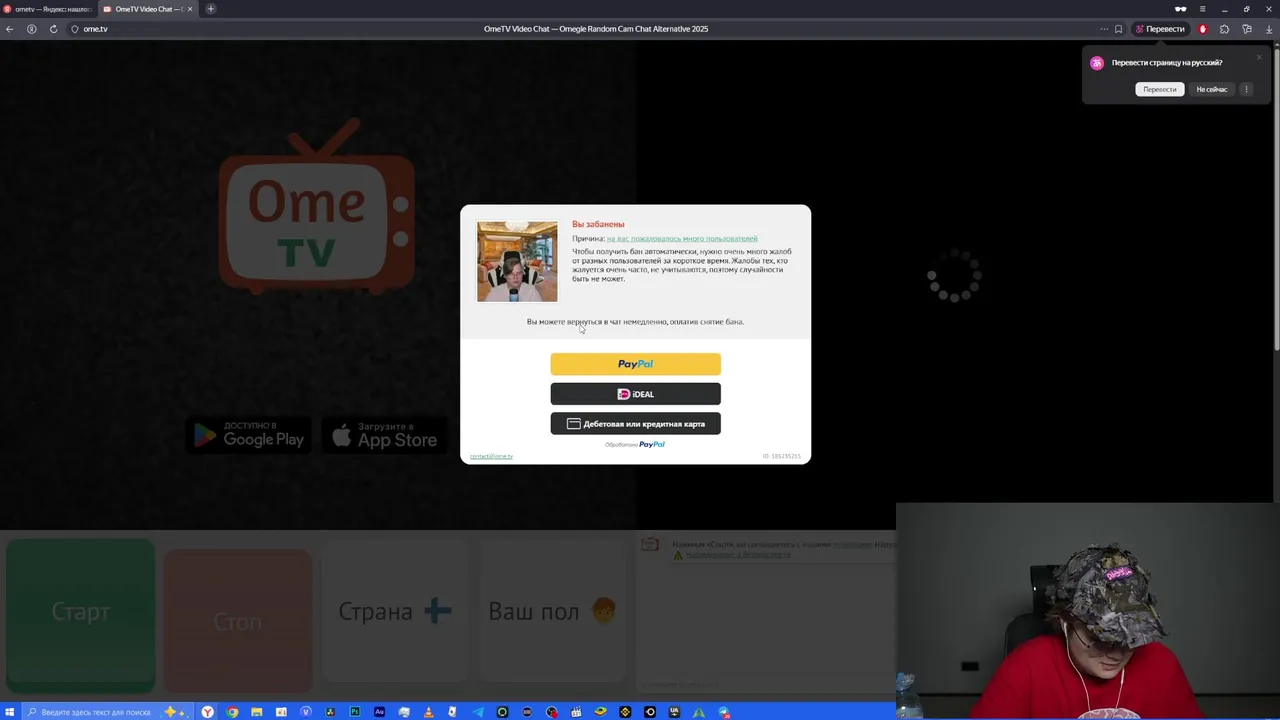This screenshot has width=1280, height=720.
Task: Open the downloads arrow icon
Action: click(1270, 29)
